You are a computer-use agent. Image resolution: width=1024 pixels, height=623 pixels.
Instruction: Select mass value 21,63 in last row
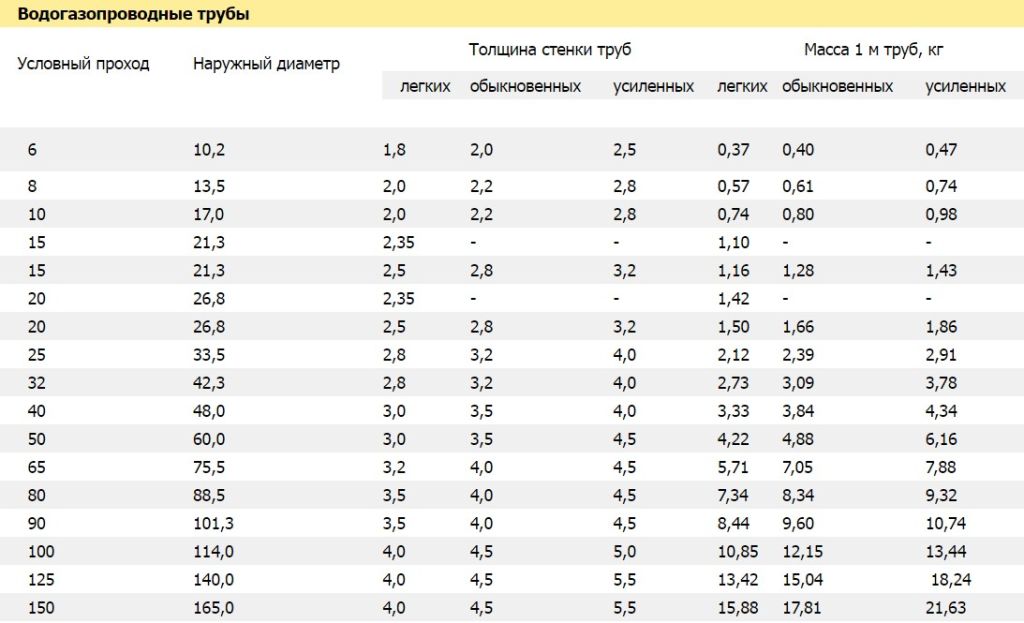(x=946, y=607)
